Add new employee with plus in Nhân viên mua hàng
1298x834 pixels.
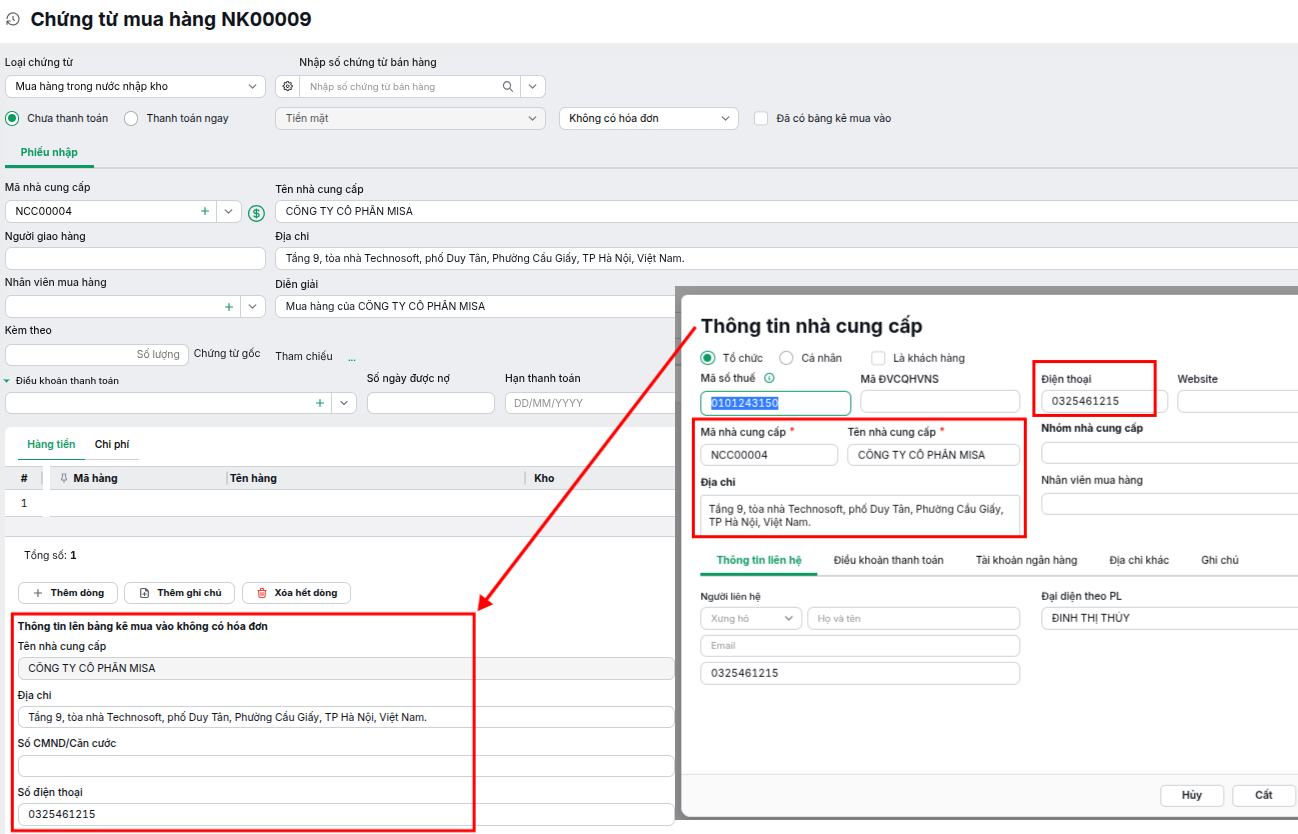coord(229,306)
